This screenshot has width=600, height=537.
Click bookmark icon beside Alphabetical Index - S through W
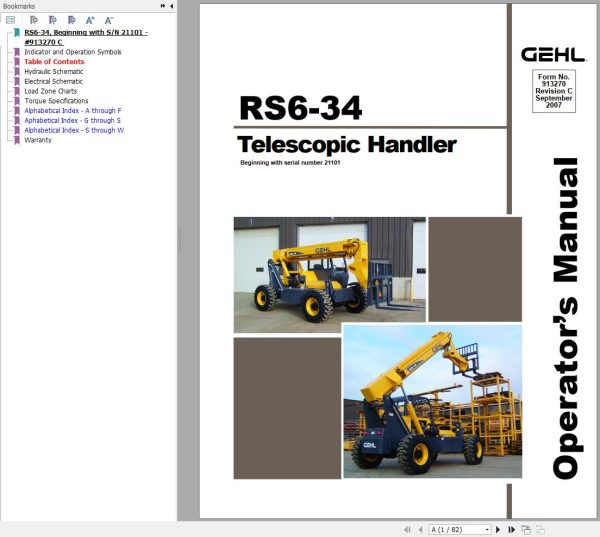[17, 130]
